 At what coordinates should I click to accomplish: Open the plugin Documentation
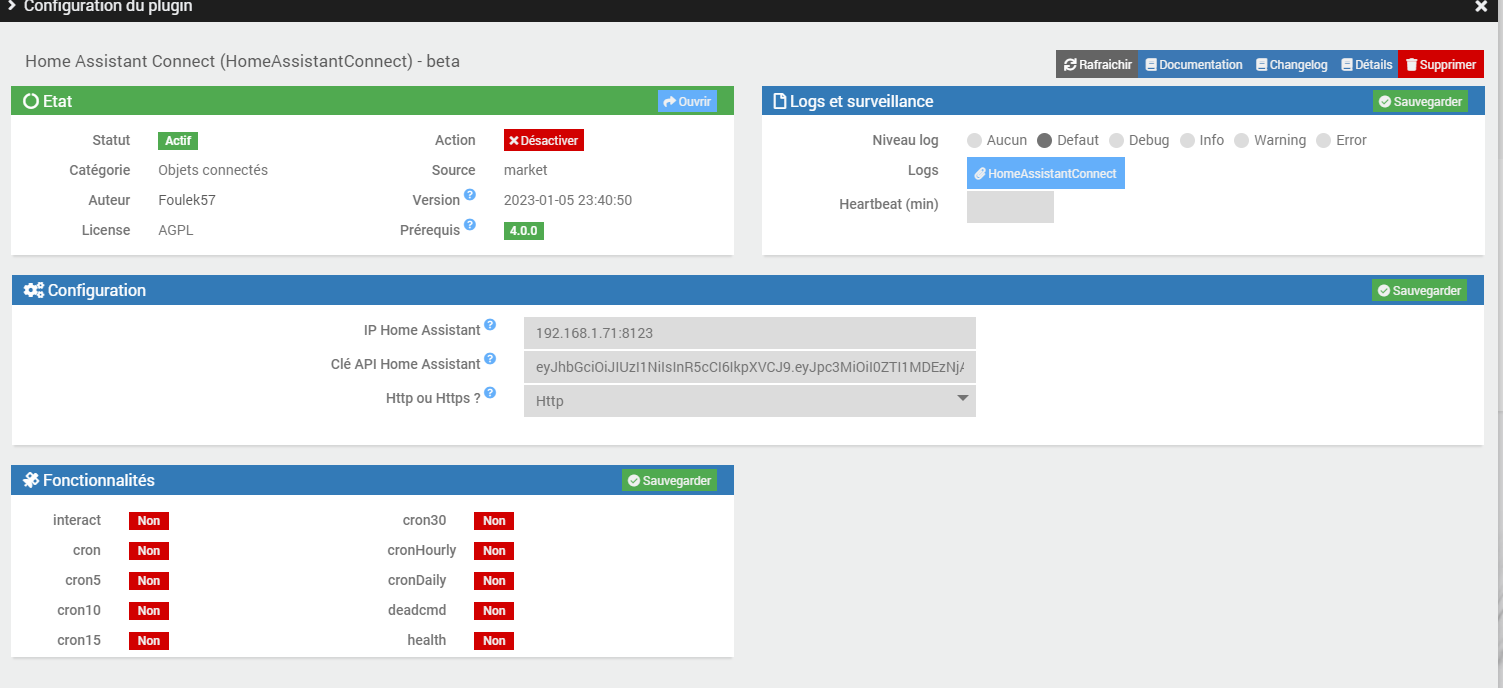click(1194, 64)
